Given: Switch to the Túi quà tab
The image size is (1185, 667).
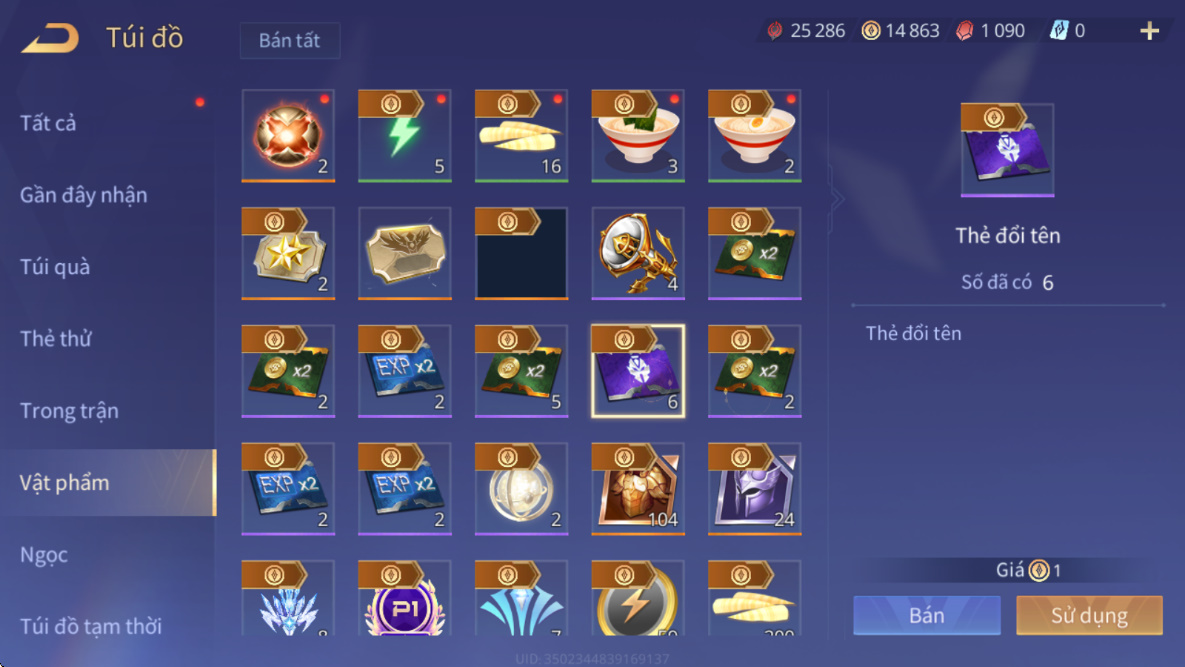Looking at the screenshot, I should (x=55, y=267).
